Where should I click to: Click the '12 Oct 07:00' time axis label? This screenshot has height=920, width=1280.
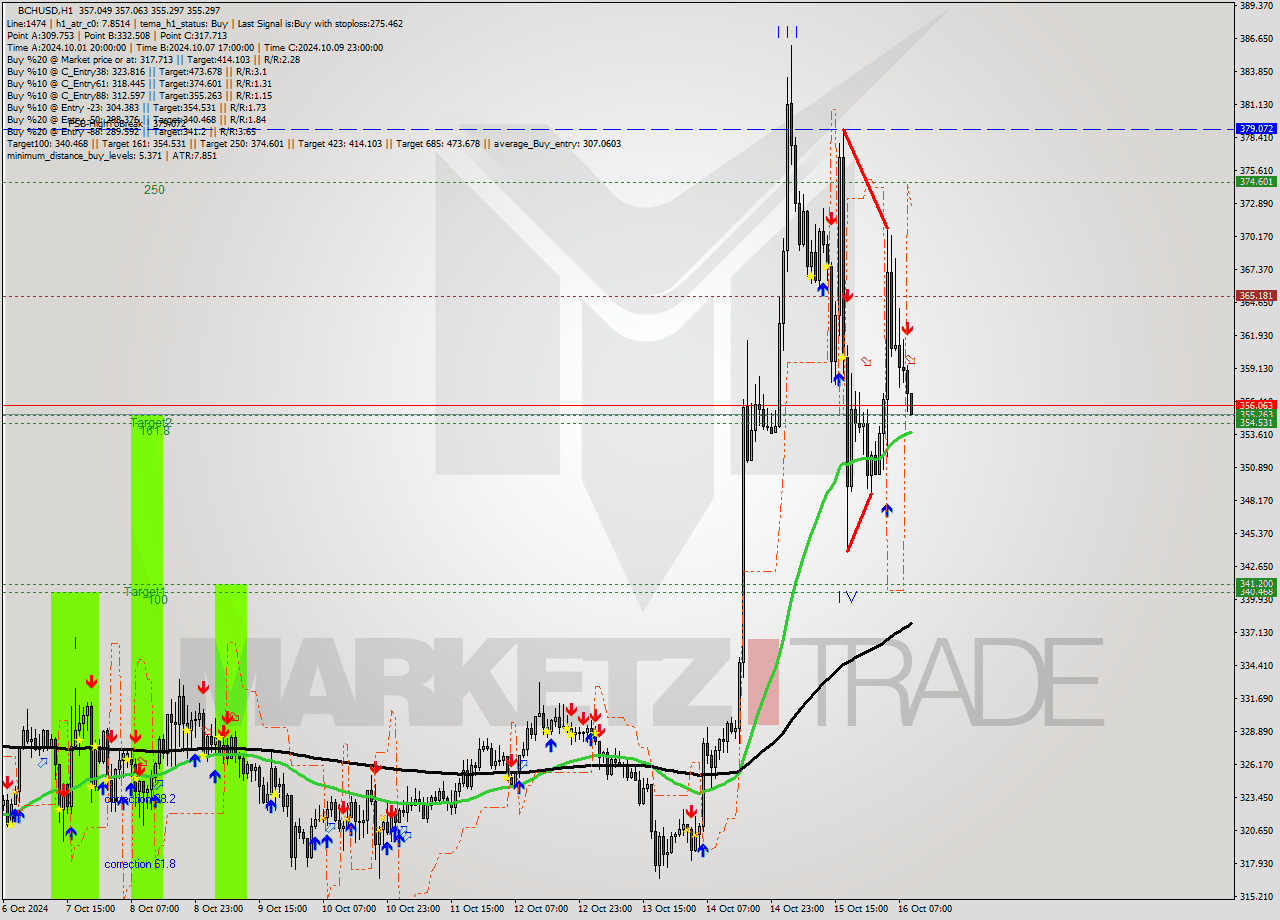click(x=540, y=910)
